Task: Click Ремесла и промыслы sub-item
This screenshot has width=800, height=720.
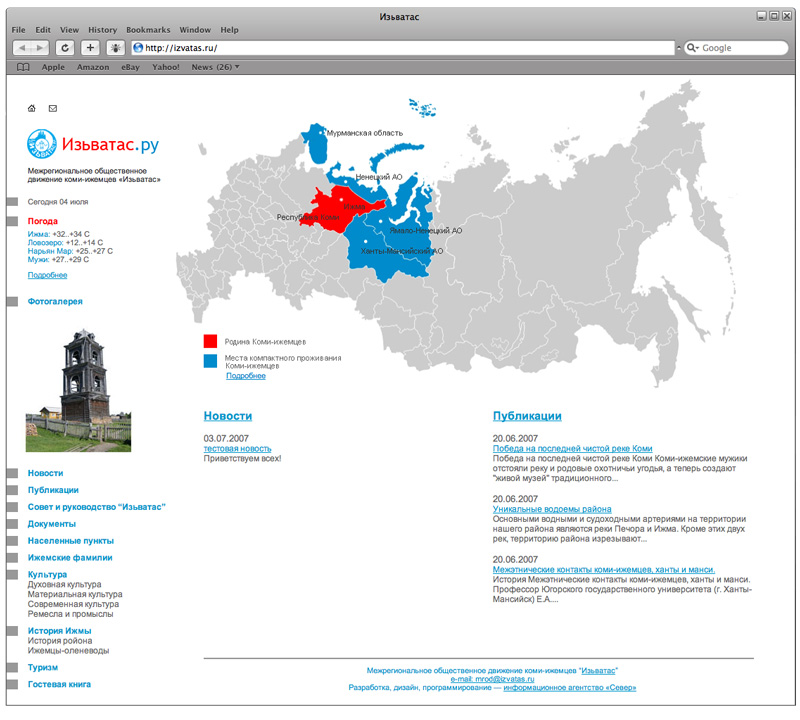Action: (x=70, y=614)
